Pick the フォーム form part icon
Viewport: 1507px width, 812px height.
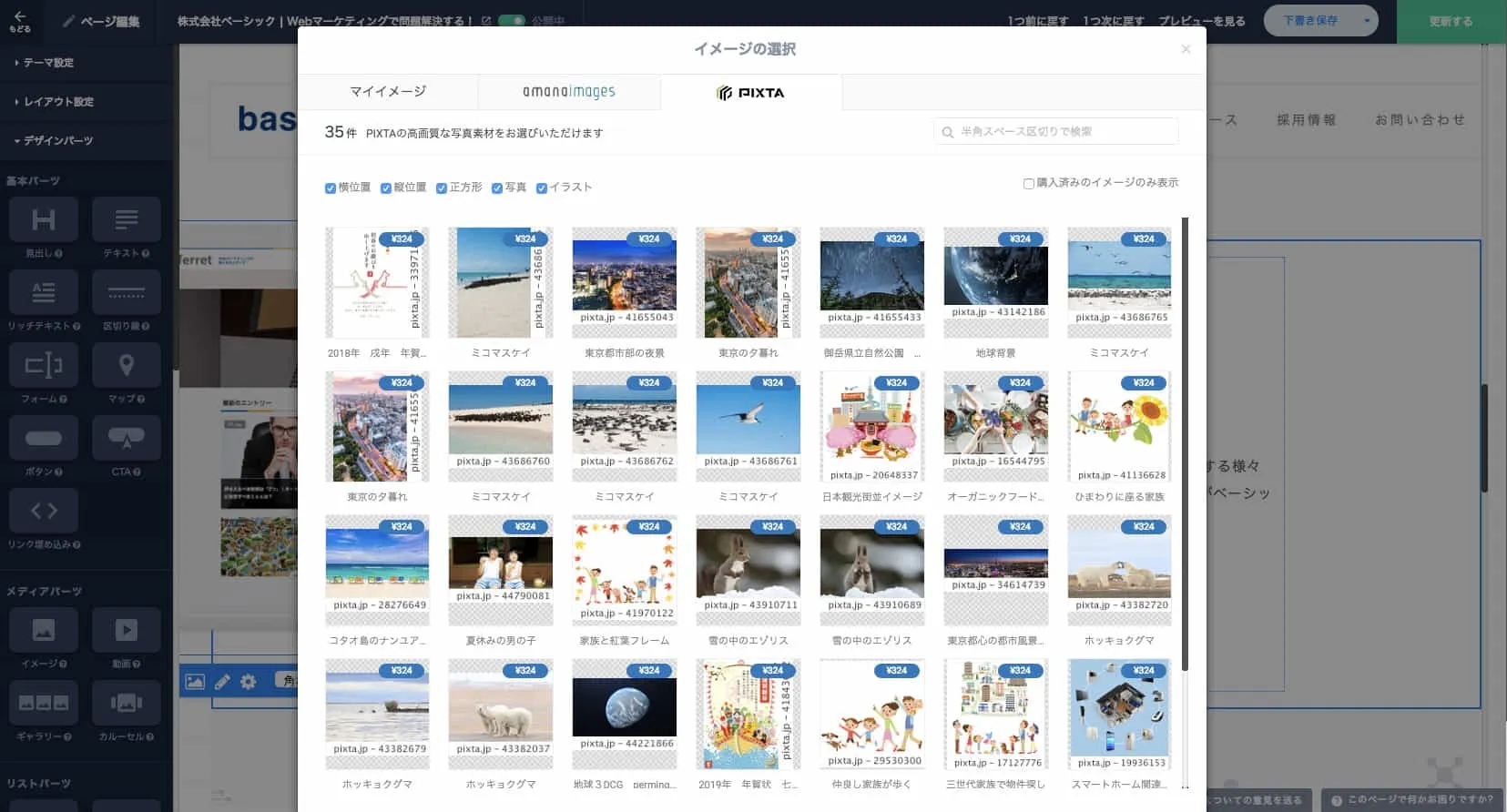tap(43, 366)
